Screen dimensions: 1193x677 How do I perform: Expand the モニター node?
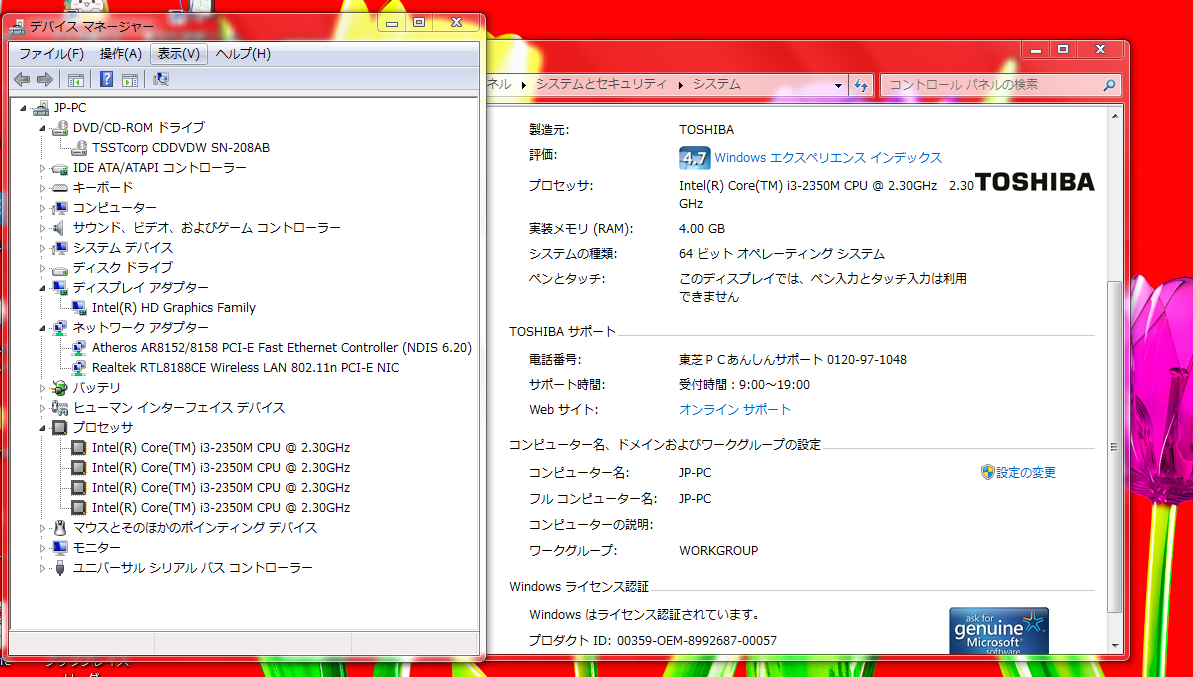[x=43, y=548]
